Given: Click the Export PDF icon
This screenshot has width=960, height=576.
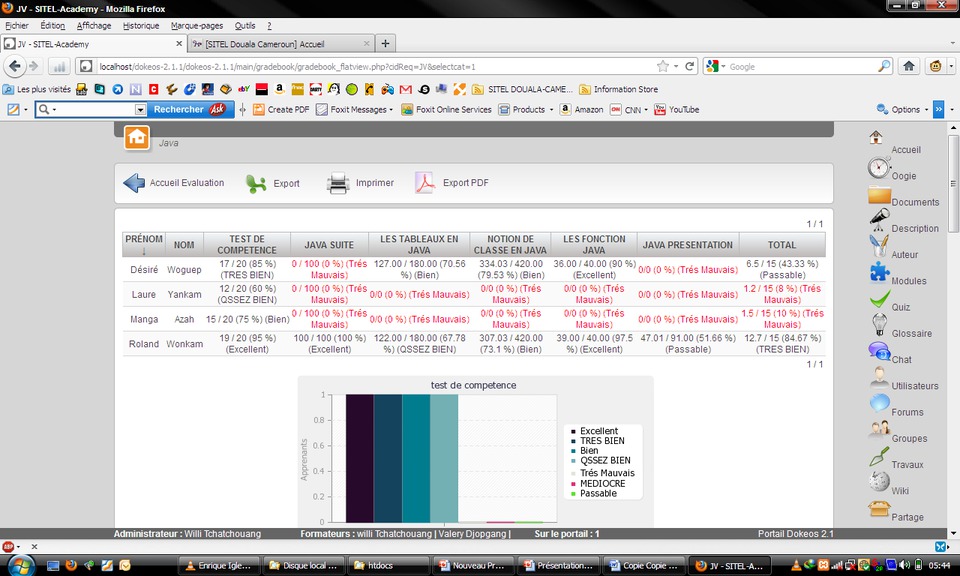Looking at the screenshot, I should pos(424,182).
